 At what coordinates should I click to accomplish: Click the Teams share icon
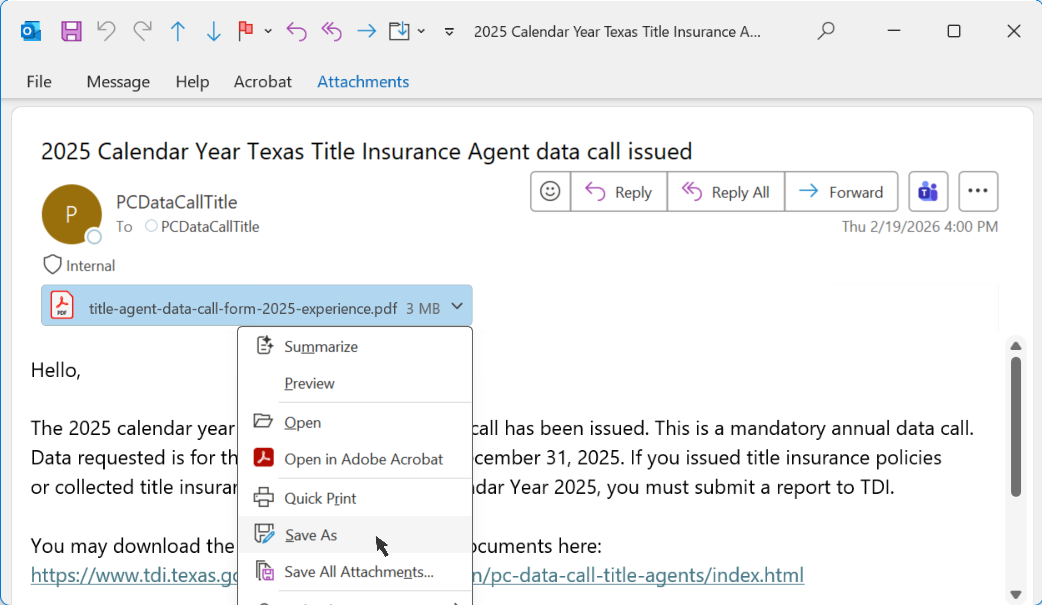coord(927,192)
